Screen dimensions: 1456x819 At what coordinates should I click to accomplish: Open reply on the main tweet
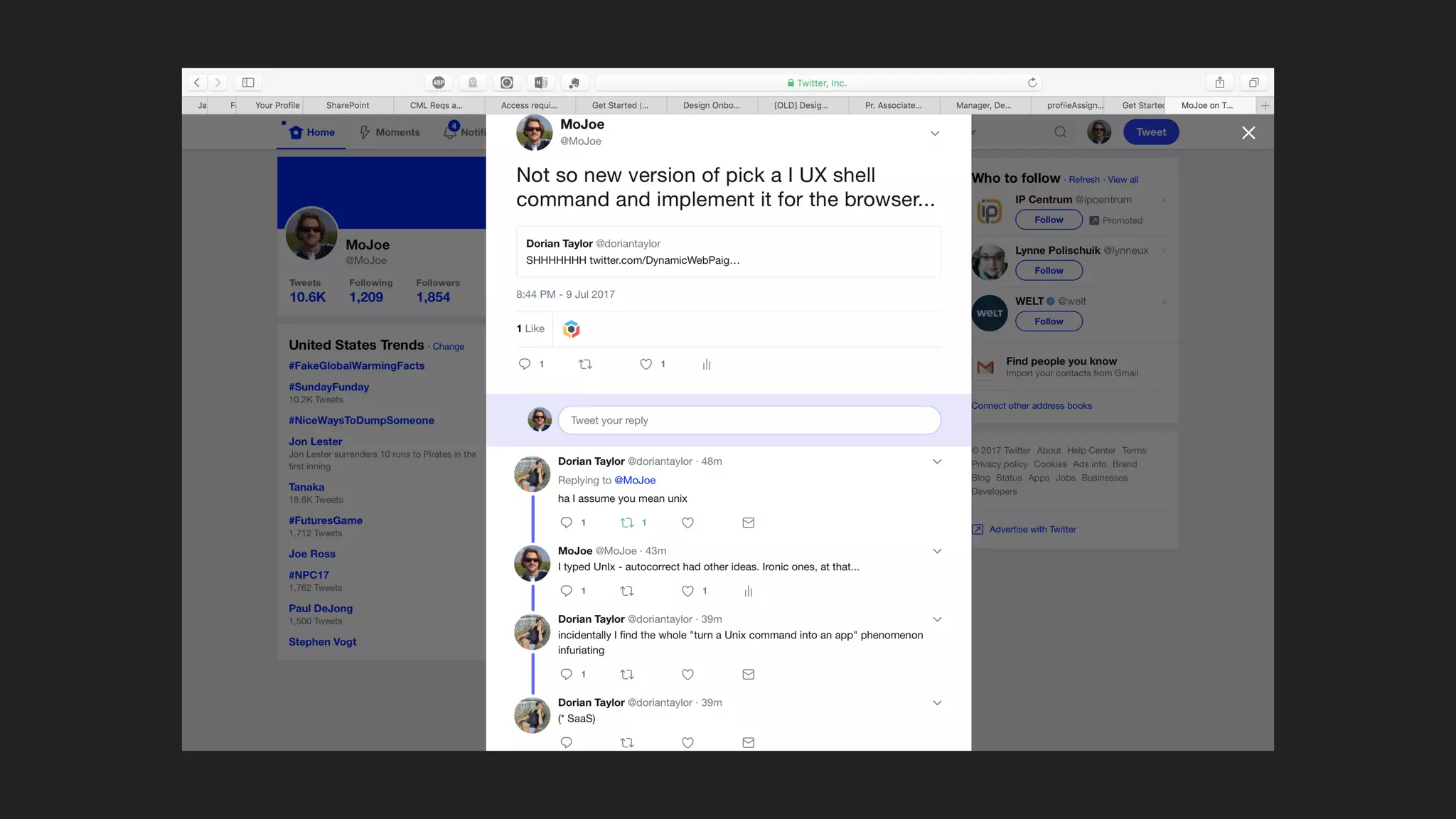[x=525, y=364]
